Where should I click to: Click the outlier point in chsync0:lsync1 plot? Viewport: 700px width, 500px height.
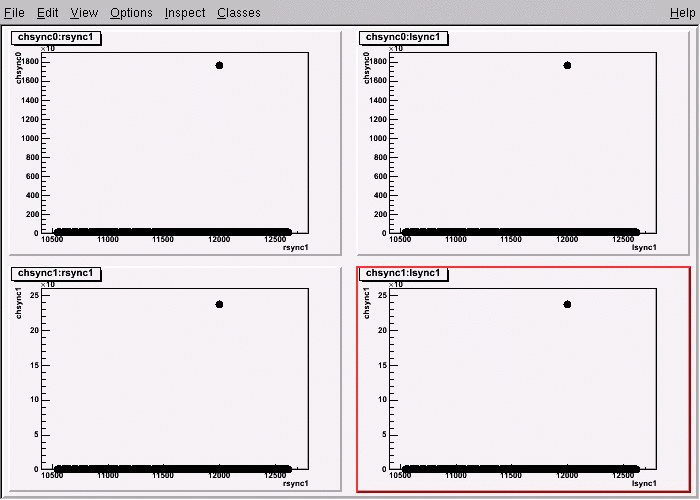567,65
